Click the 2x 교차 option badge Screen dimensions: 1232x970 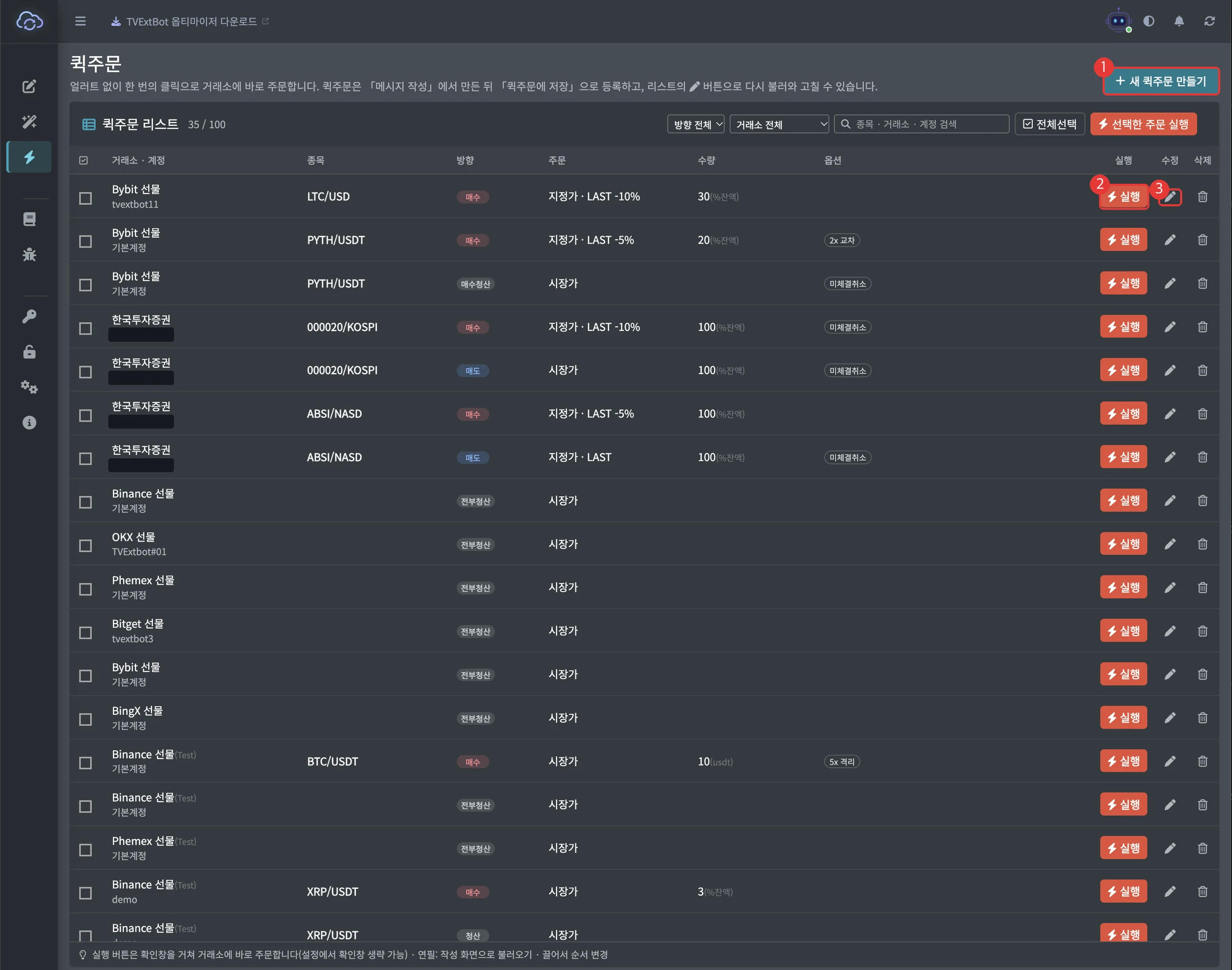(842, 240)
